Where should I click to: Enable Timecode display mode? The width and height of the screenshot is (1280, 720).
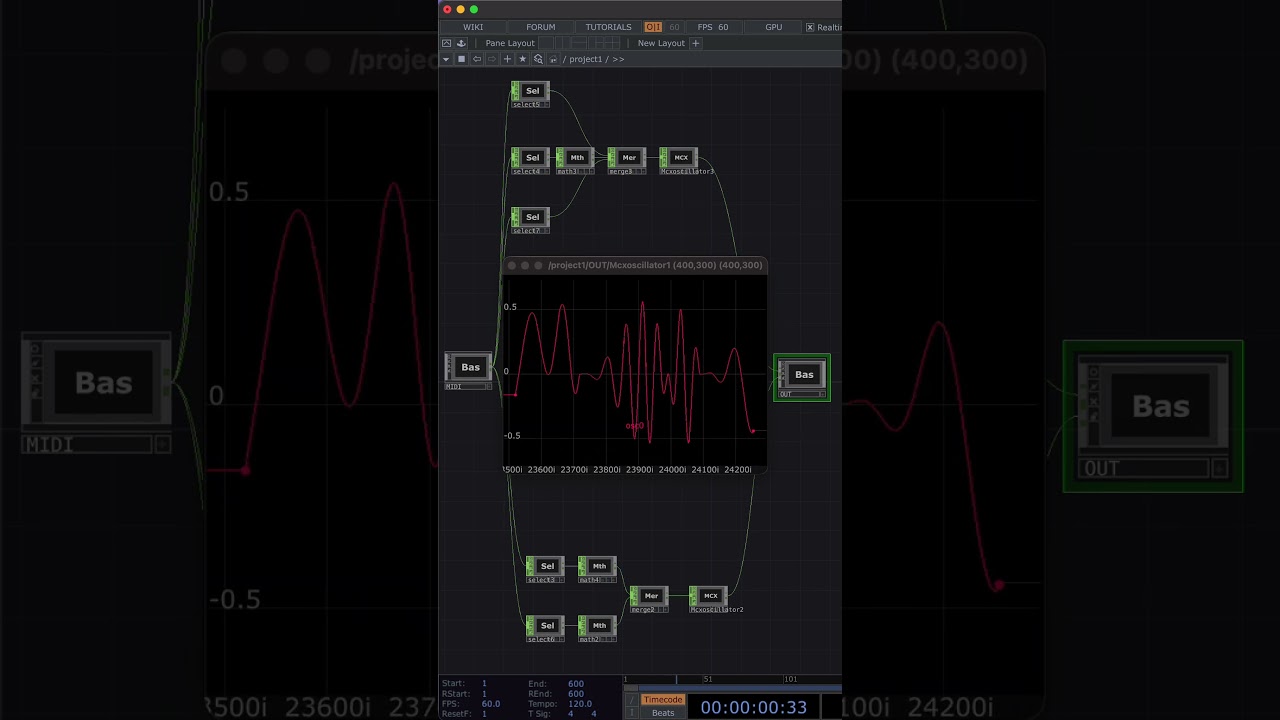coord(663,700)
